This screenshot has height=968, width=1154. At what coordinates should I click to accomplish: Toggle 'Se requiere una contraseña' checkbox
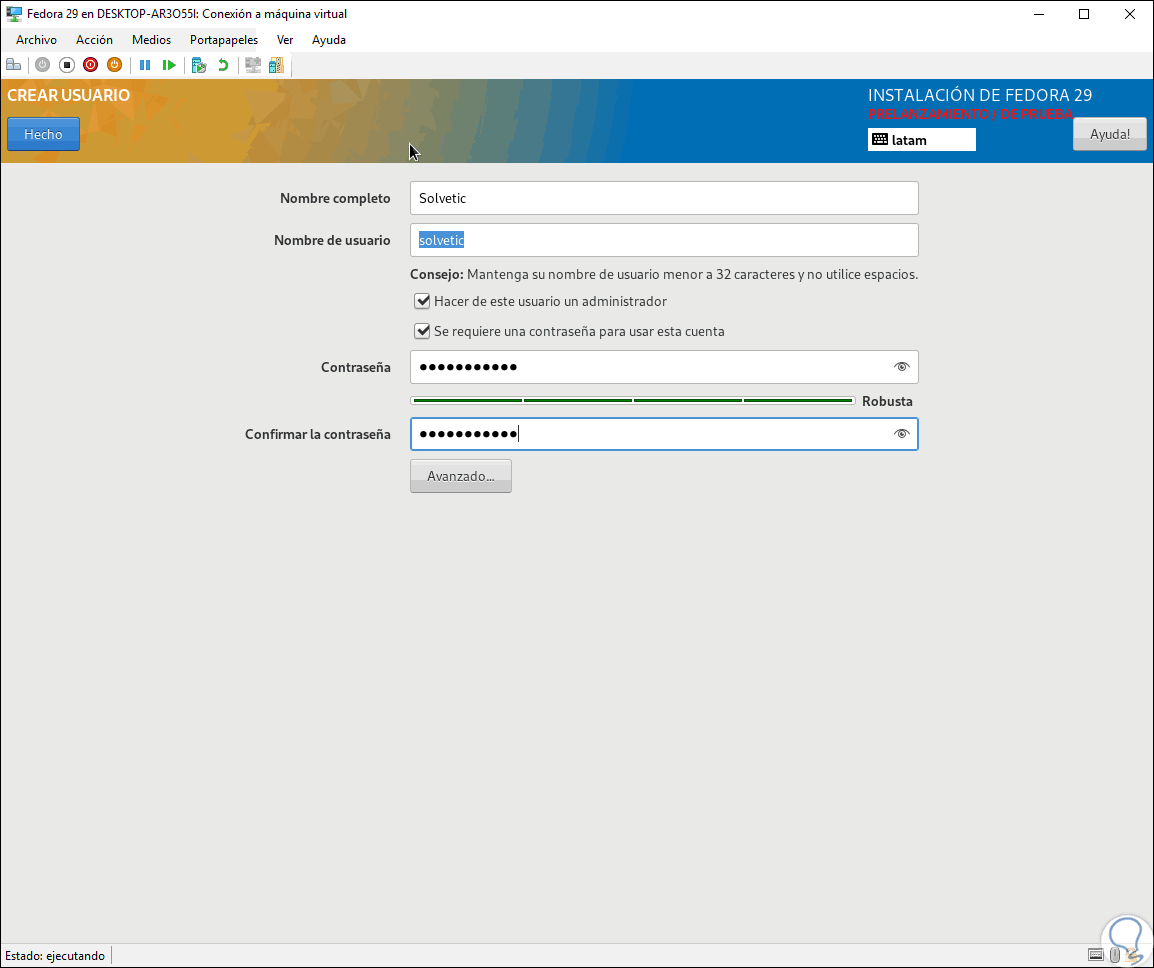tap(422, 331)
